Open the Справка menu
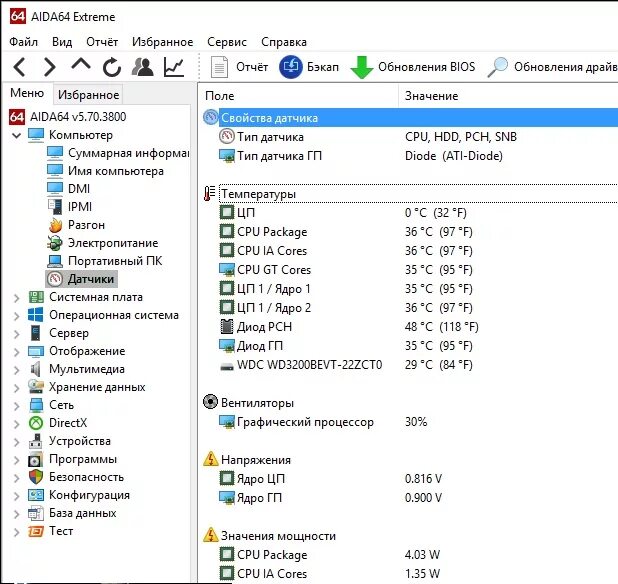This screenshot has width=618, height=584. pos(284,42)
